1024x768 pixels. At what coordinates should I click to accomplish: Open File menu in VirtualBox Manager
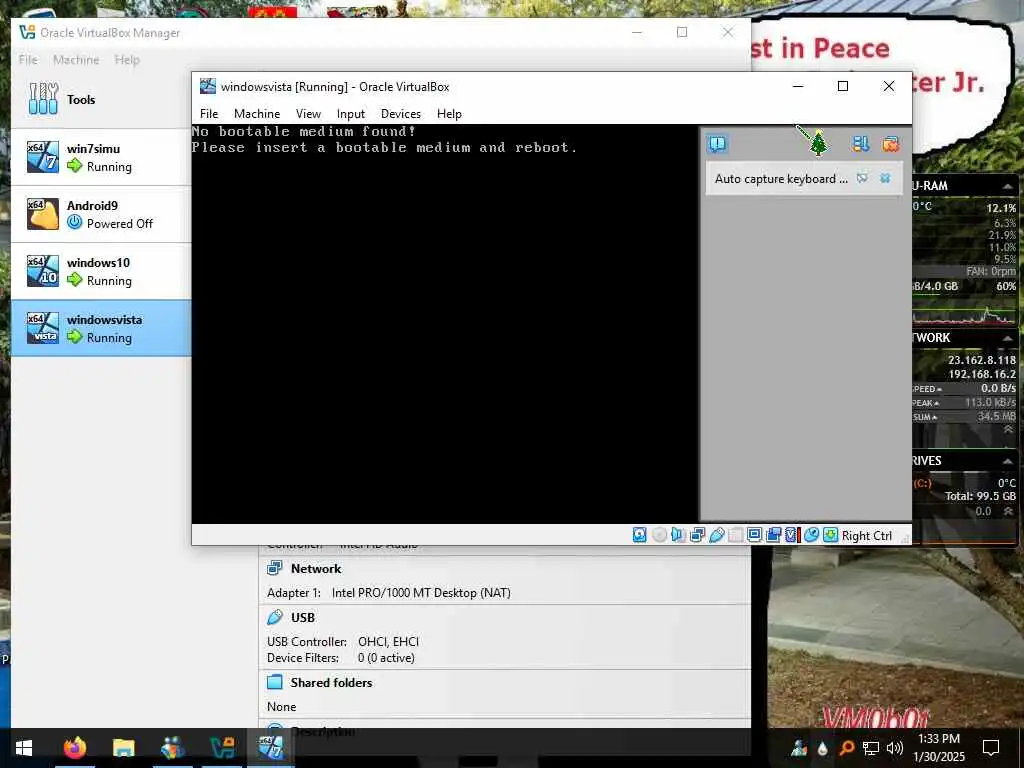pos(28,59)
